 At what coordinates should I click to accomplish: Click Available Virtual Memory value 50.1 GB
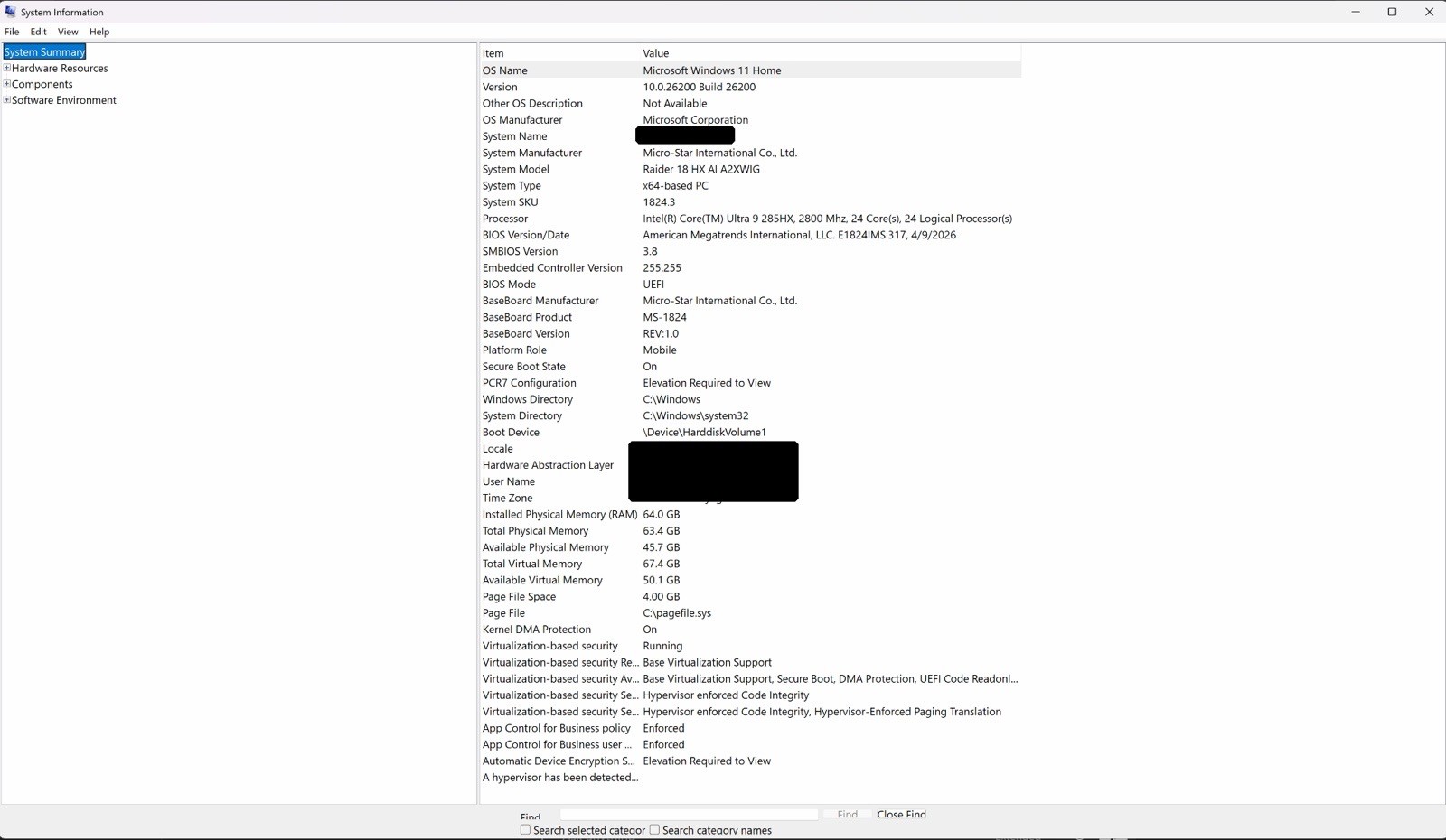[661, 581]
